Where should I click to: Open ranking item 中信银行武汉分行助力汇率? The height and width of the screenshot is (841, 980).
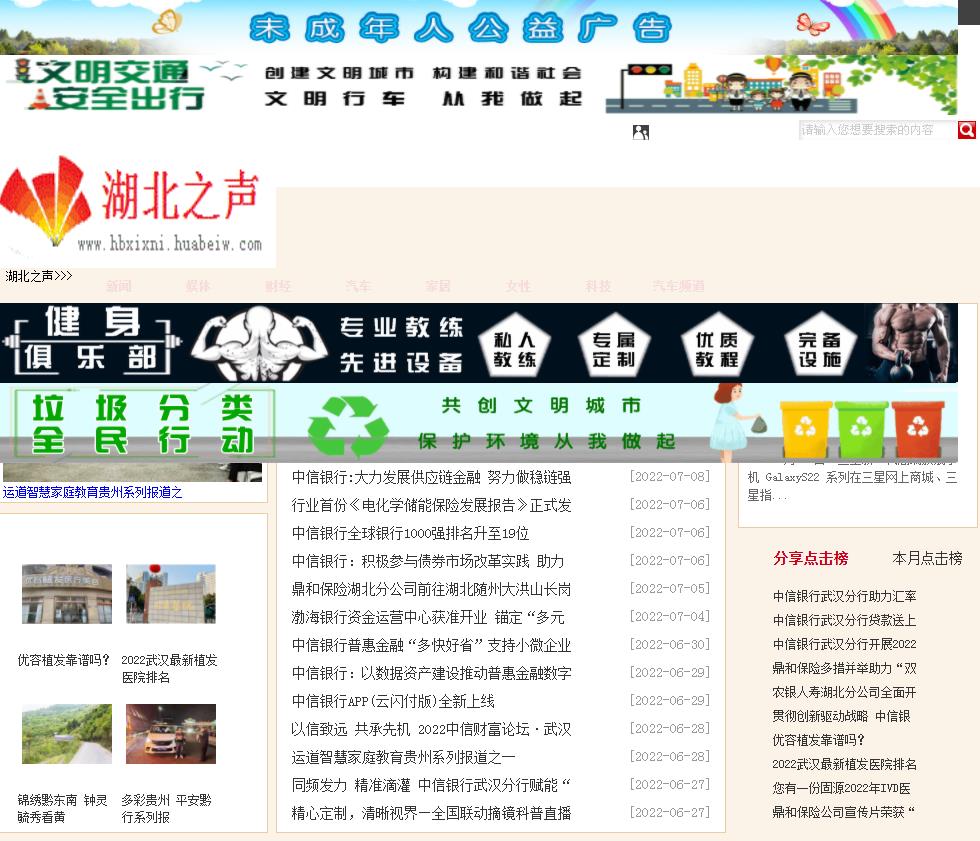[844, 596]
